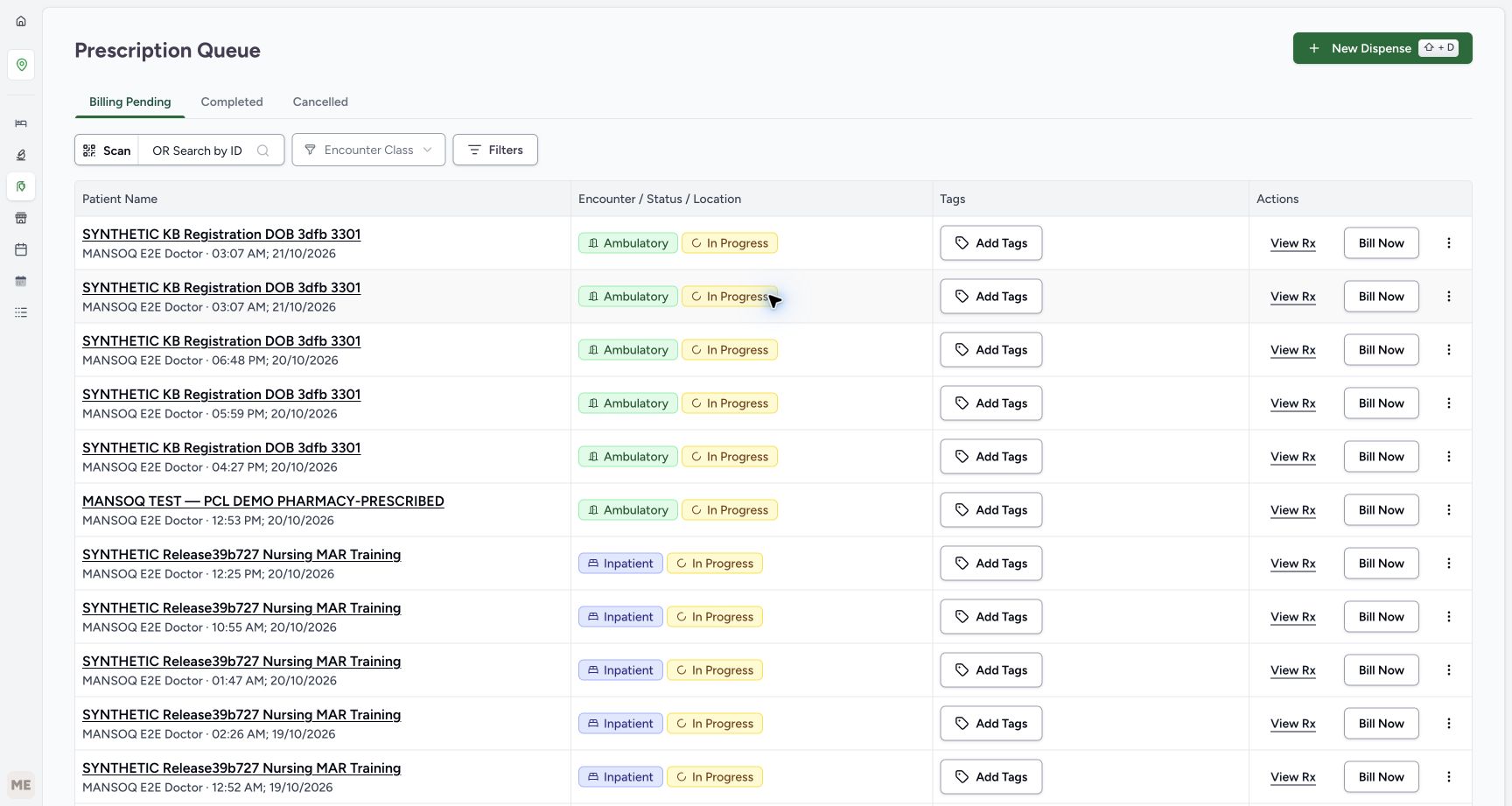Screen dimensions: 1512x806
Task: Open the three-dot menu for the 06:48 PM row
Action: tap(1449, 350)
